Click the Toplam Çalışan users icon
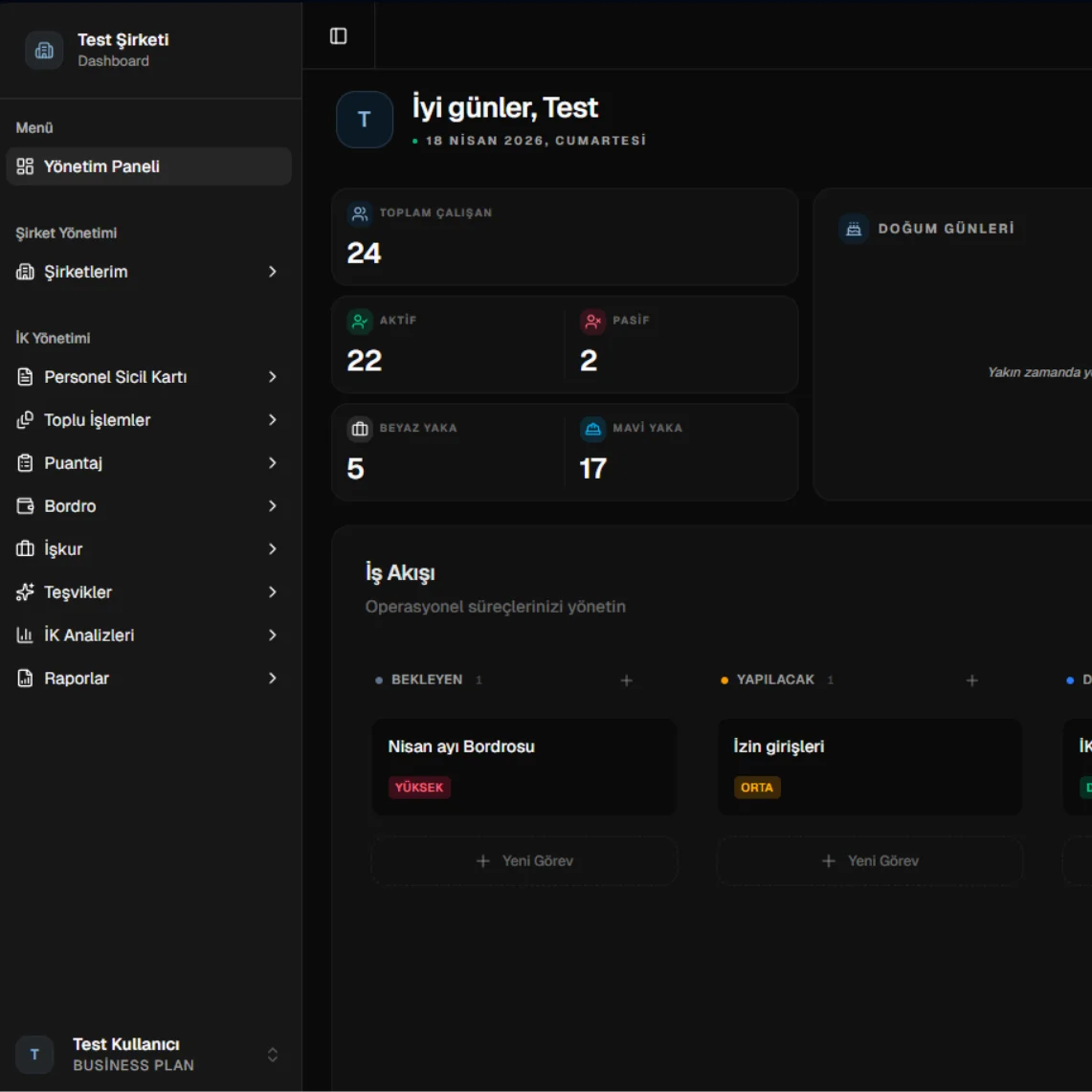This screenshot has width=1092, height=1092. (x=360, y=213)
